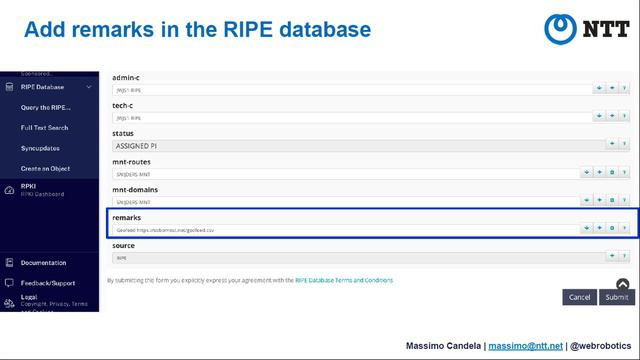
Task: Click the plus icon in status row
Action: tap(612, 144)
